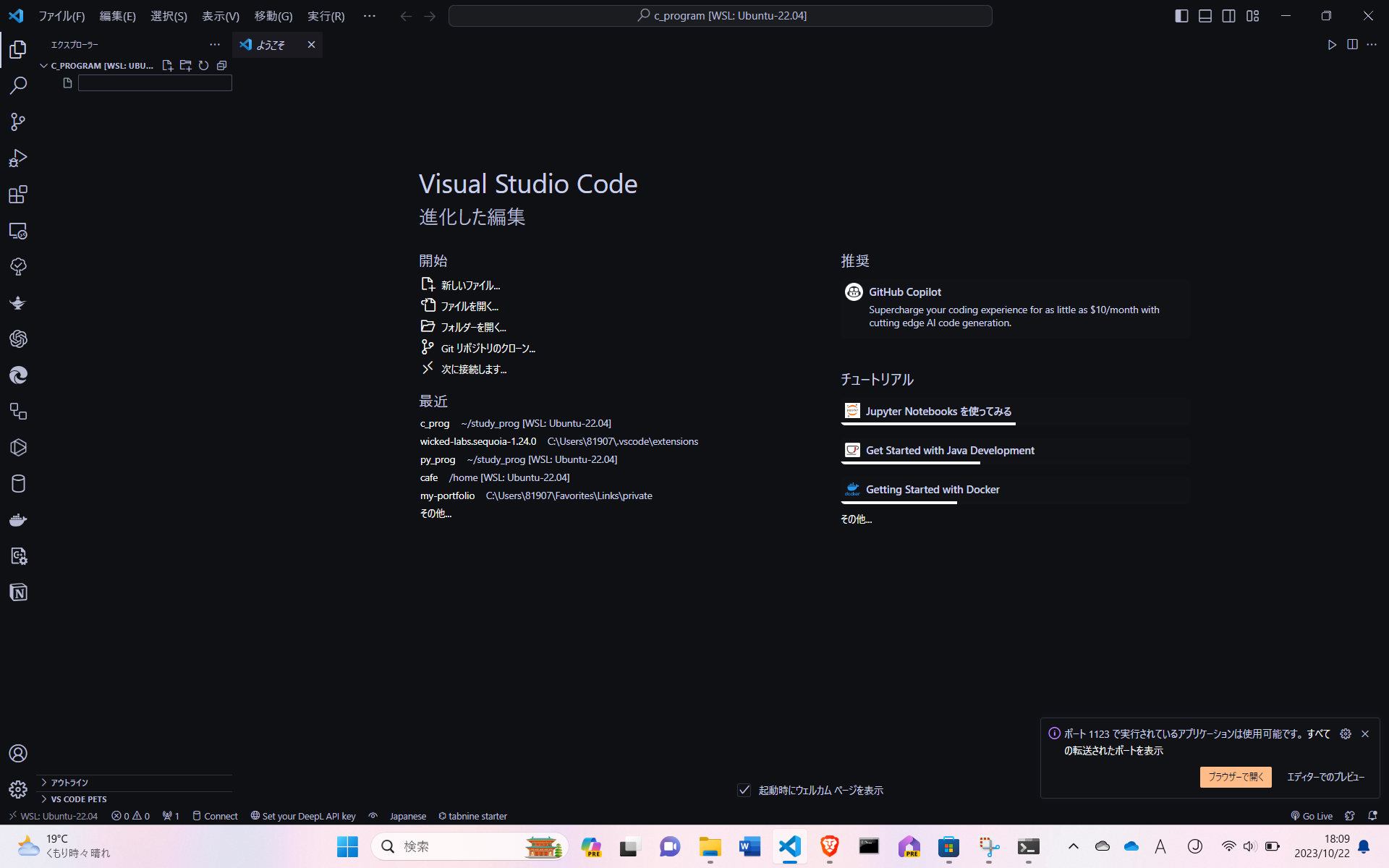Screen dimensions: 1389x868
Task: Open the Search view in the activity bar
Action: pos(18,85)
